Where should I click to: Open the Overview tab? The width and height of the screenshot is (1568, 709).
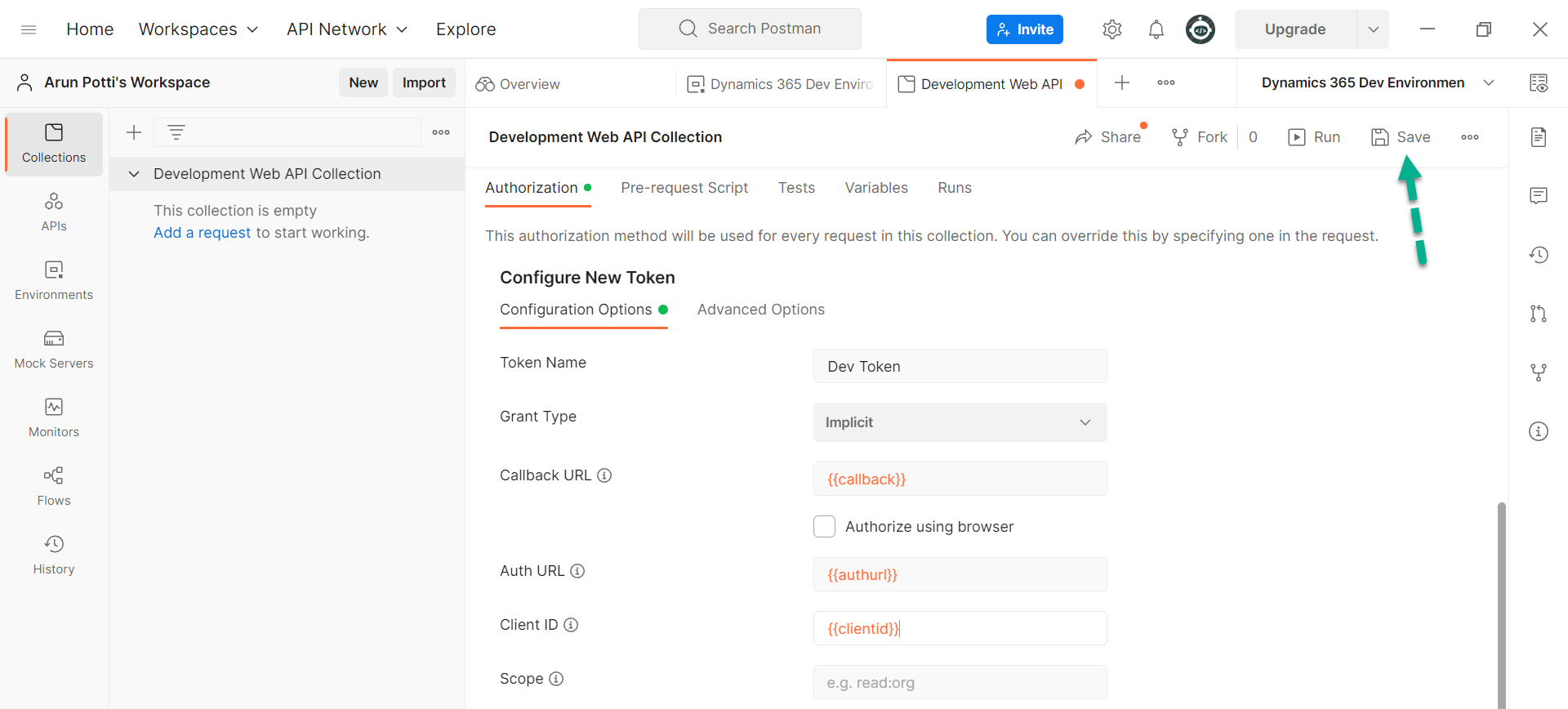click(518, 84)
